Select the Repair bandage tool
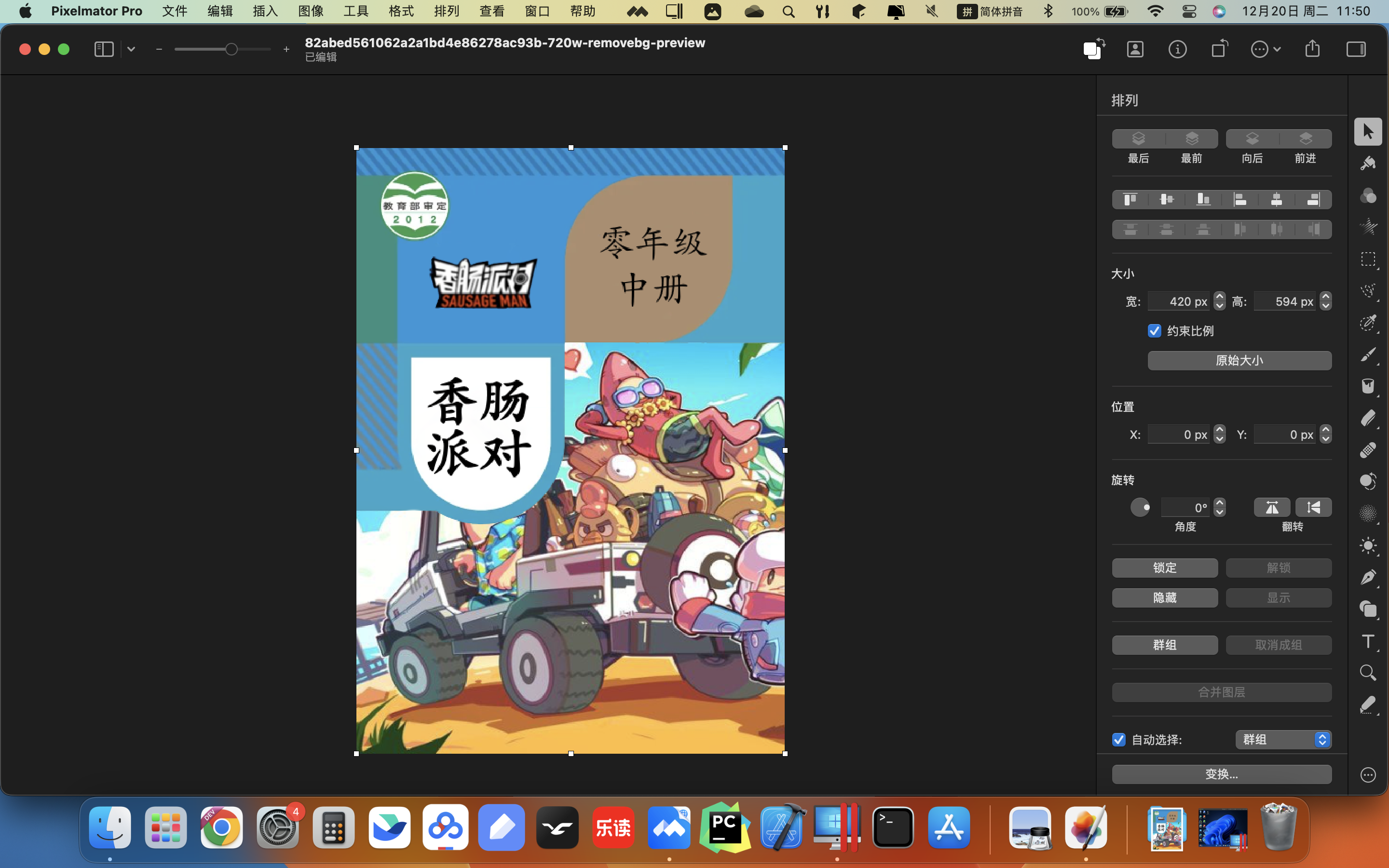Viewport: 1389px width, 868px height. [1368, 450]
